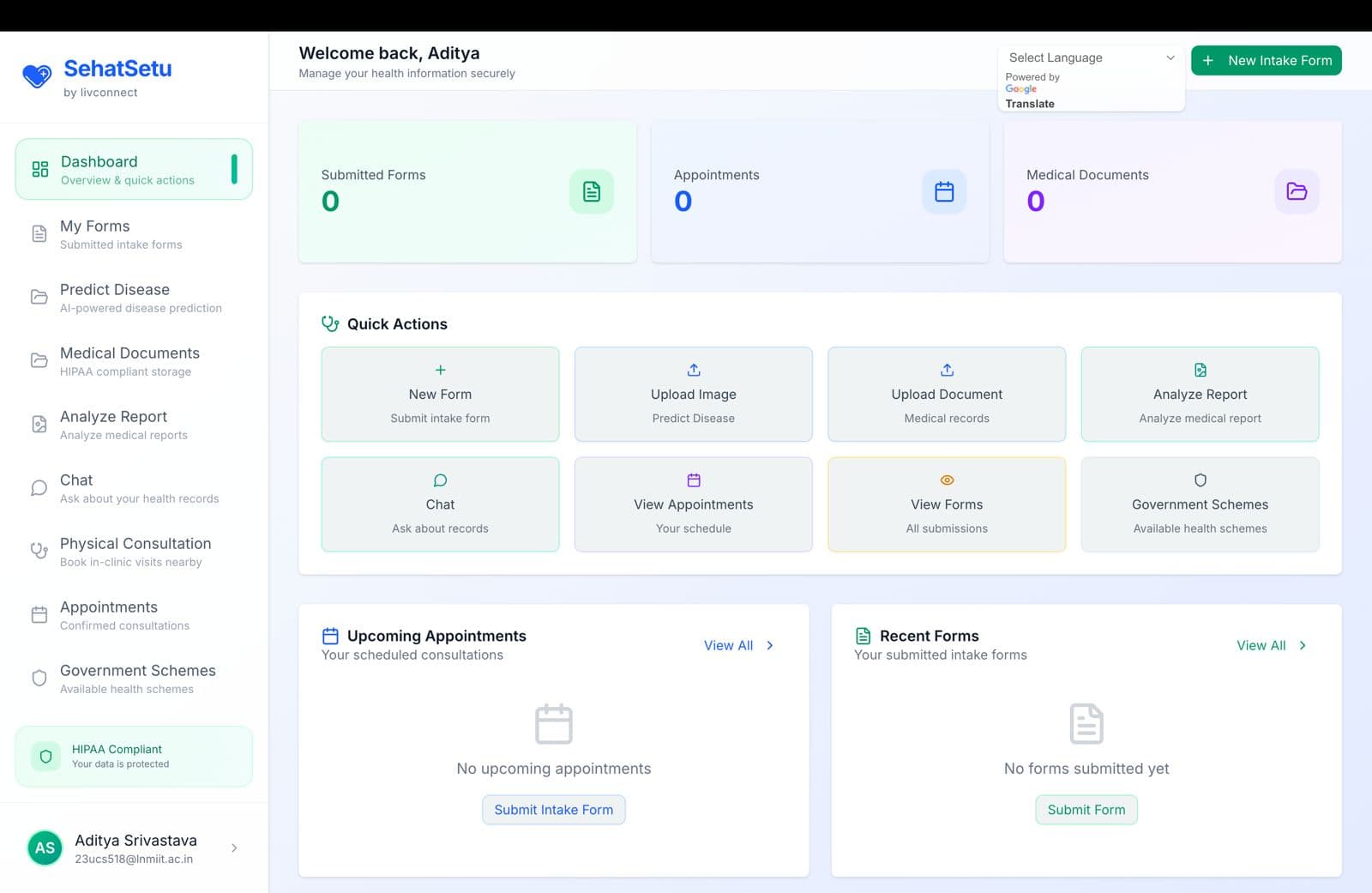Open Dashboard in the sidebar
Viewport: 1372px width, 893px height.
click(134, 169)
